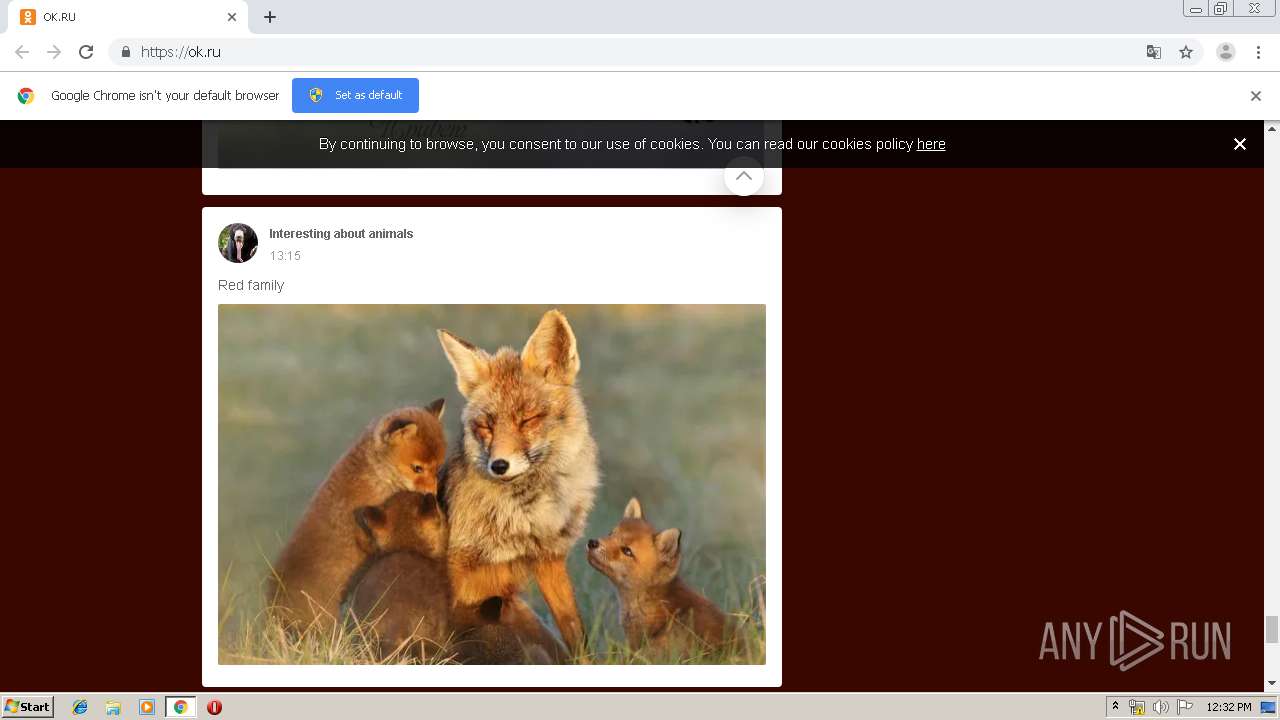1280x720 pixels.
Task: Click scrollbar down arrow
Action: (x=1272, y=684)
